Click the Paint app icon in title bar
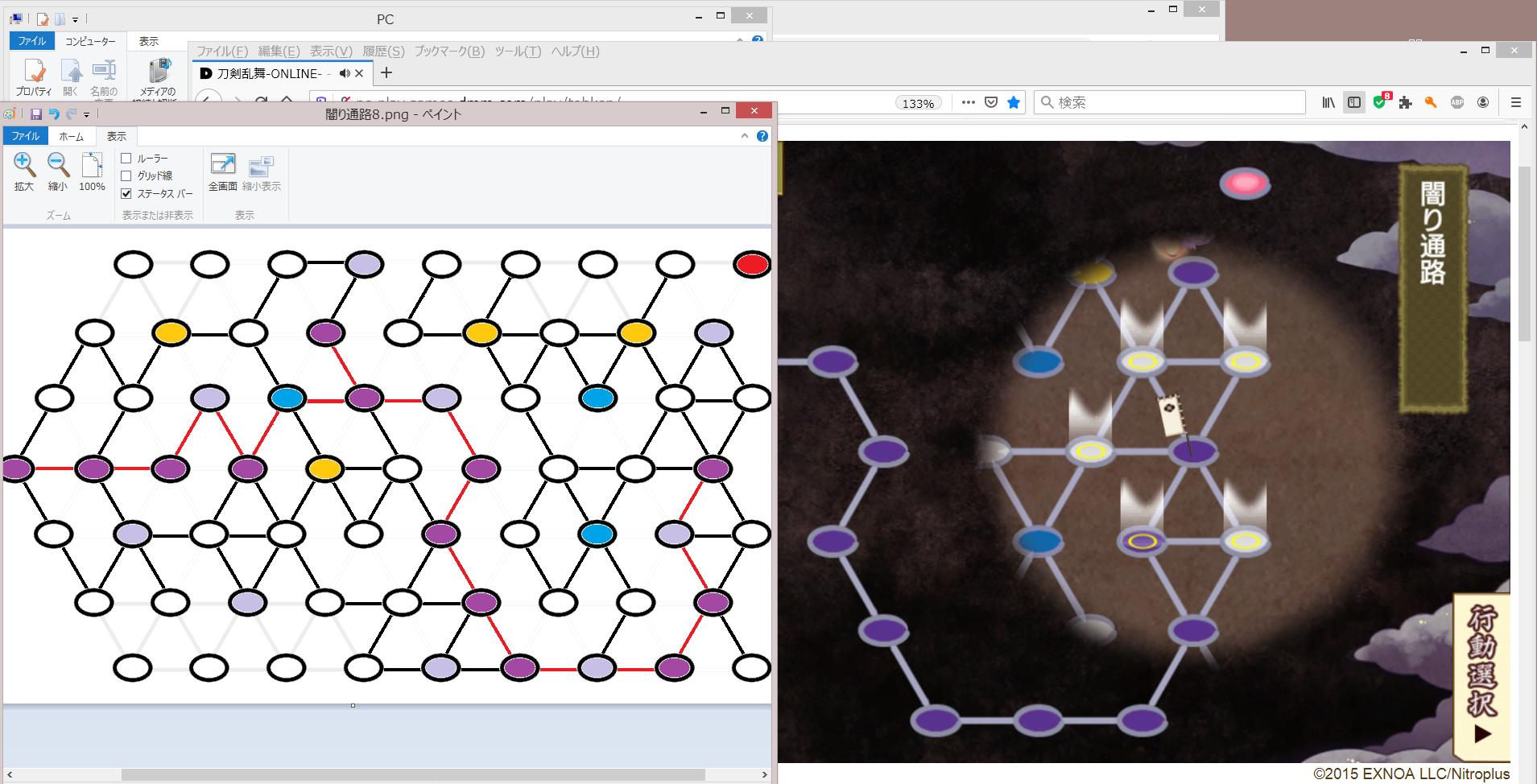1537x784 pixels. pos(10,114)
